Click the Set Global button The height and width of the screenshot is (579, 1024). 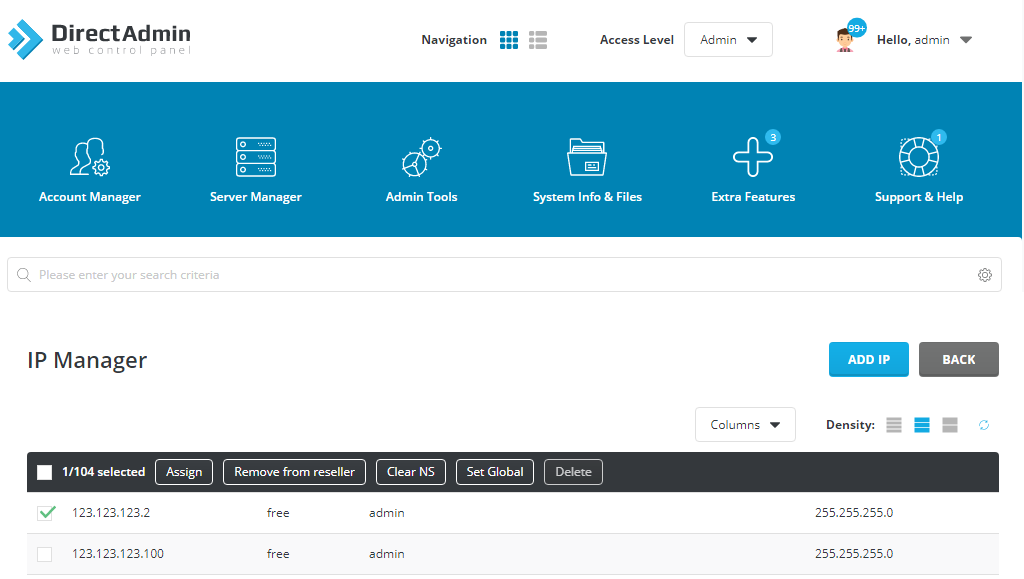(x=495, y=472)
